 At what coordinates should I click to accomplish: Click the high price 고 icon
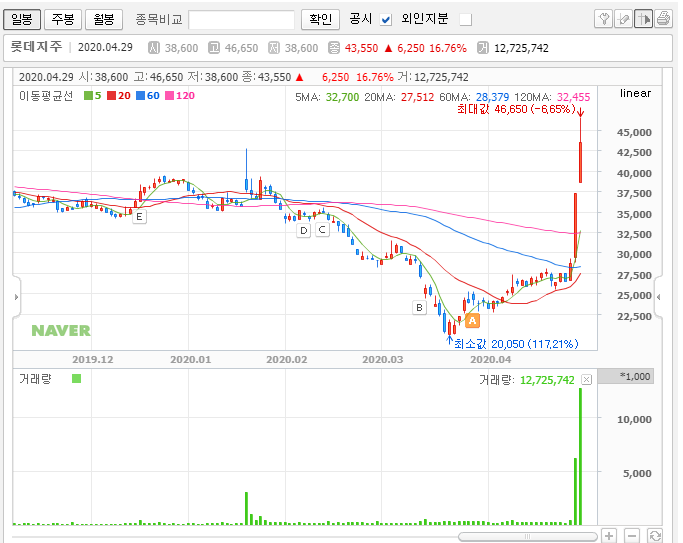(x=214, y=48)
